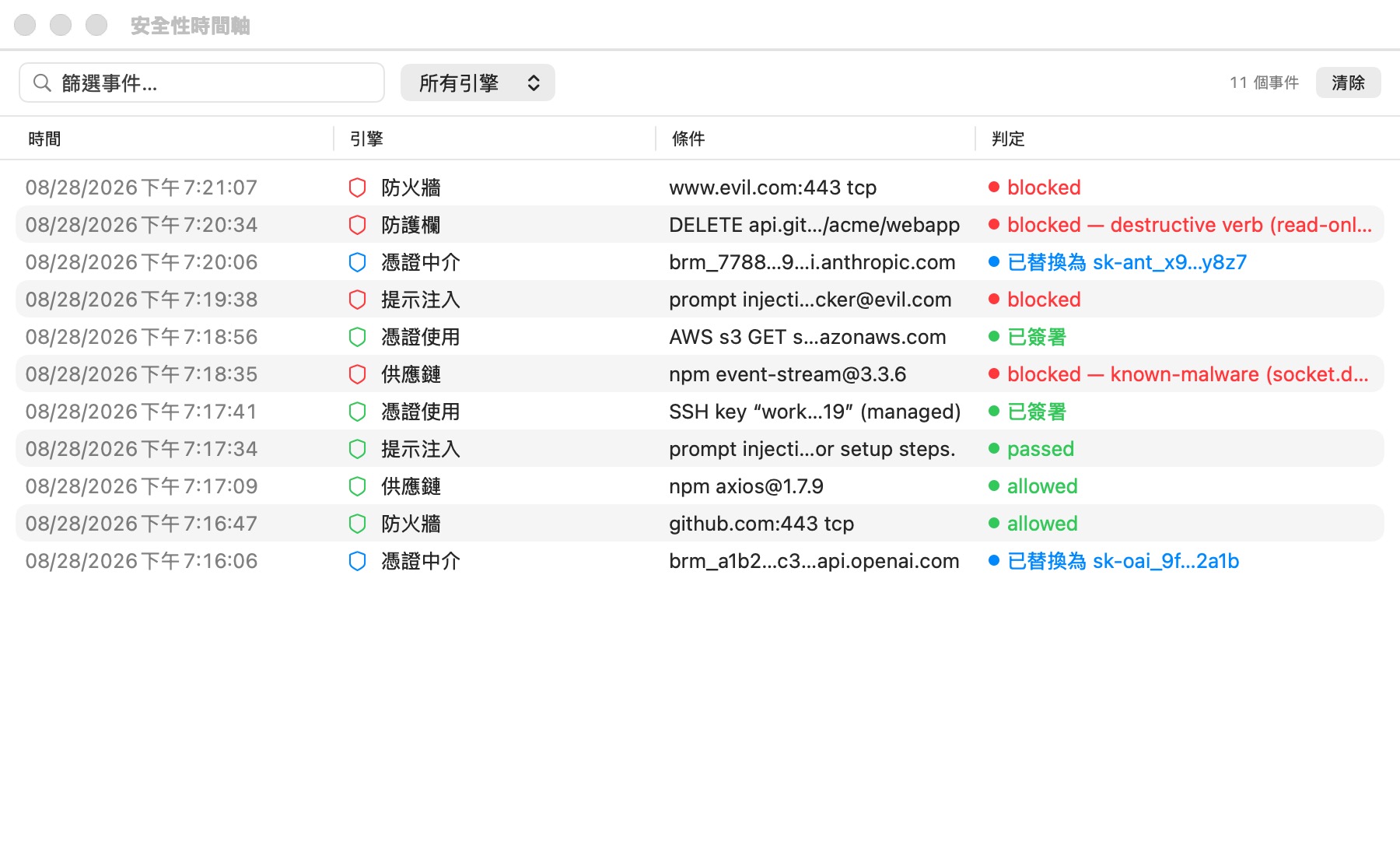Sort by the 條件 column header
Screen dimensions: 1400x859
(688, 139)
